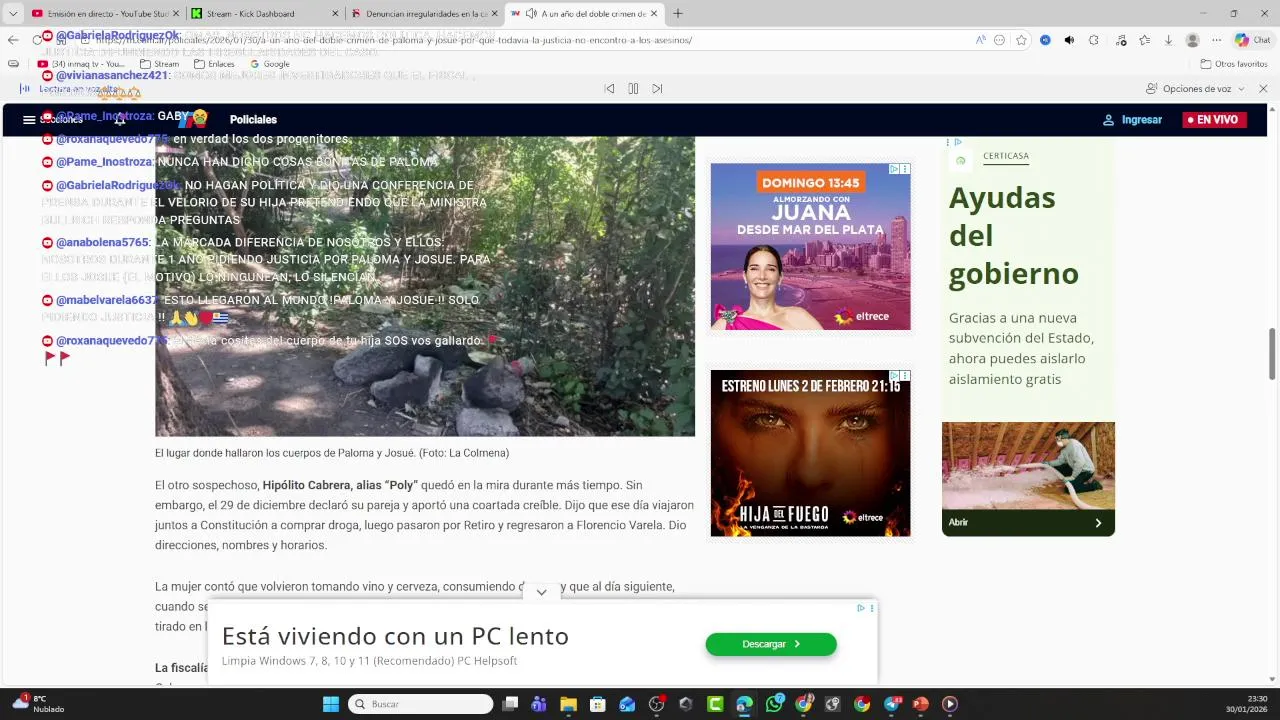Click Abrir on the Certicasa ad
Screen dimensions: 1280x720
click(1028, 522)
